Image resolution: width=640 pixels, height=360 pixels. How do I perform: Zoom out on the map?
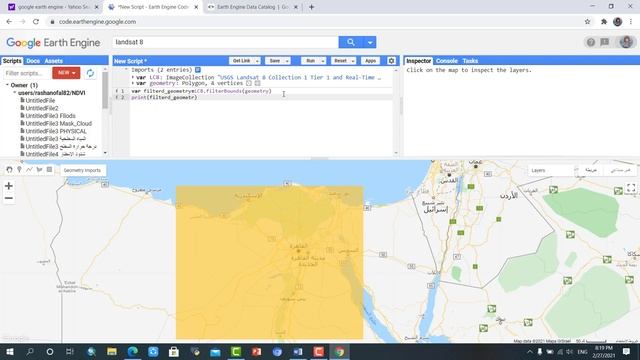[9, 198]
